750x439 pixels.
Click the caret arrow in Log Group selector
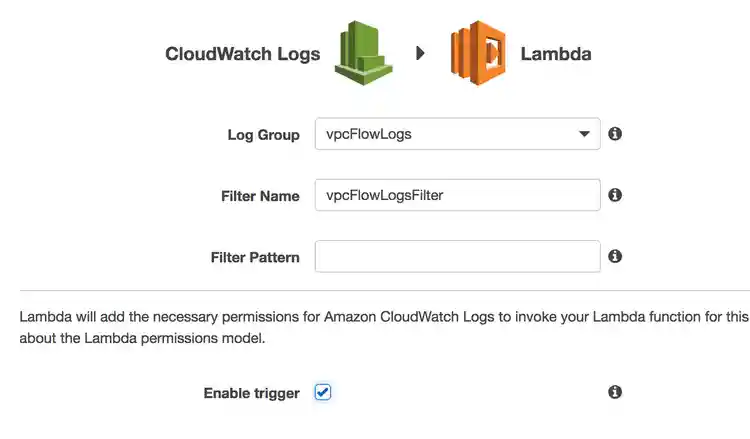pos(584,134)
